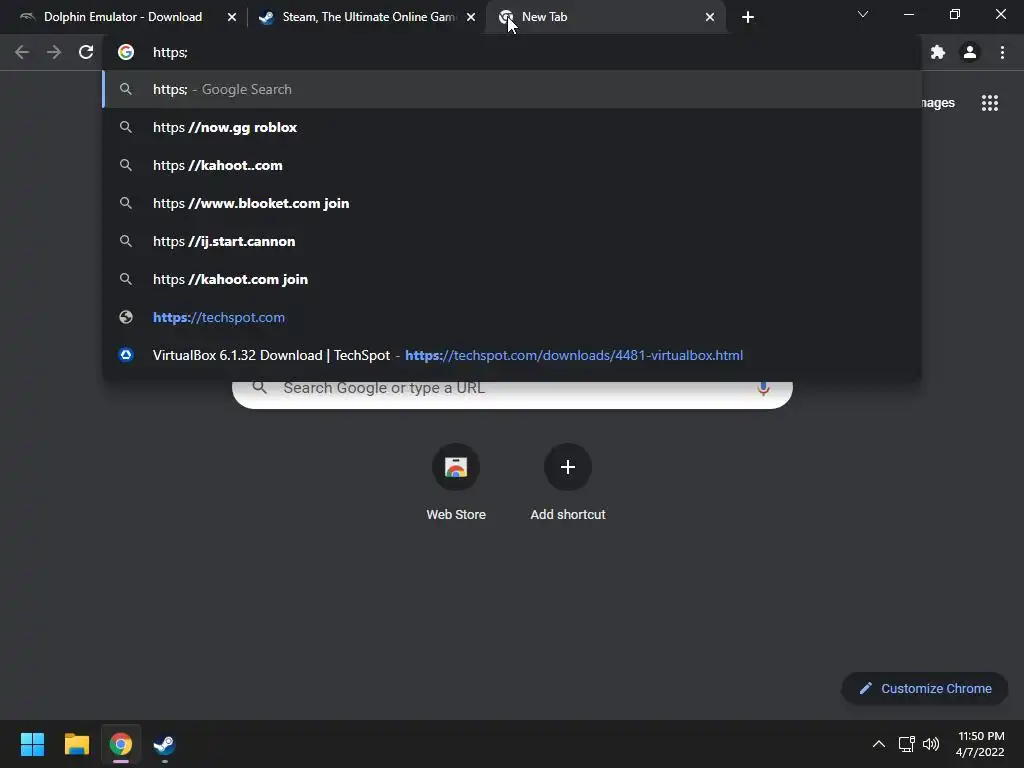Select the 'https; - Google Search' suggestion
Image resolution: width=1024 pixels, height=768 pixels.
point(512,89)
